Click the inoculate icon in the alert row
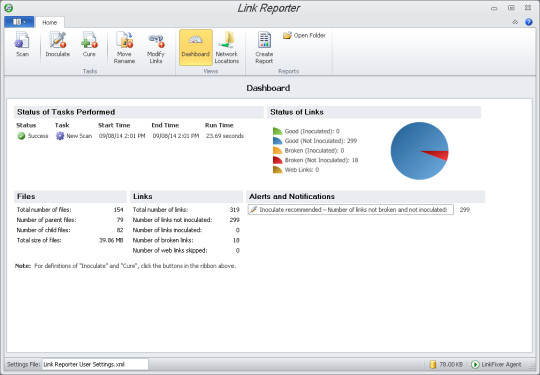 [253, 210]
